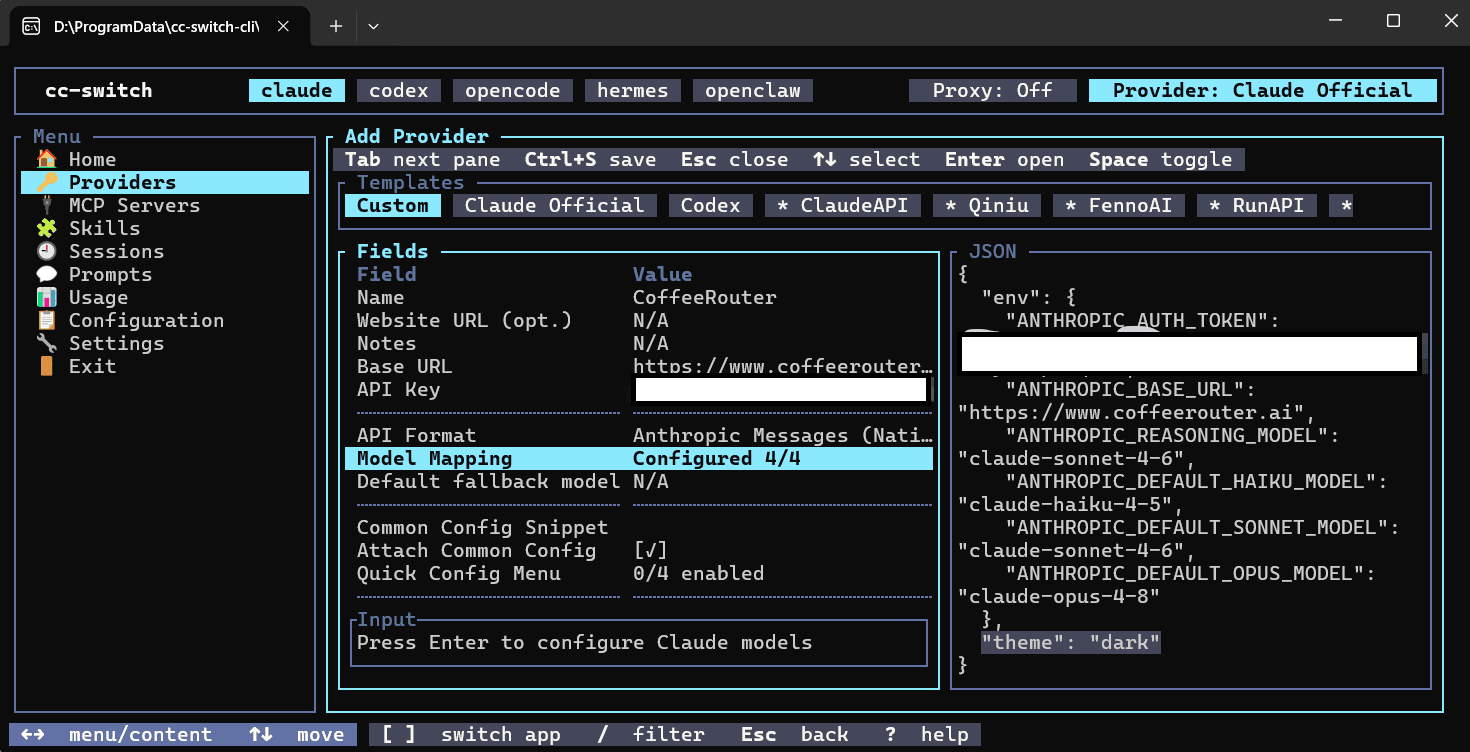Click the [ ] switch app footer hint
This screenshot has height=752, width=1470.
[471, 735]
